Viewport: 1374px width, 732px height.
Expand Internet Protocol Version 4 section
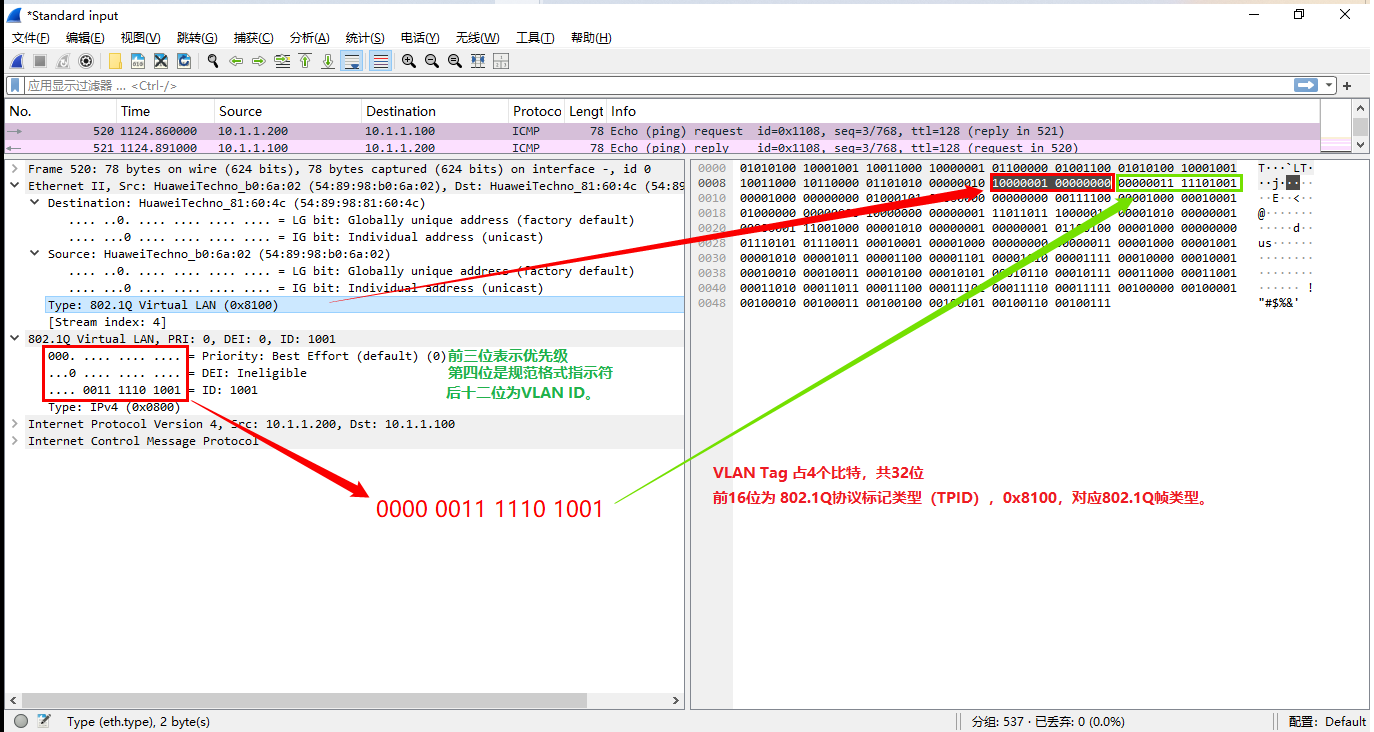click(15, 424)
